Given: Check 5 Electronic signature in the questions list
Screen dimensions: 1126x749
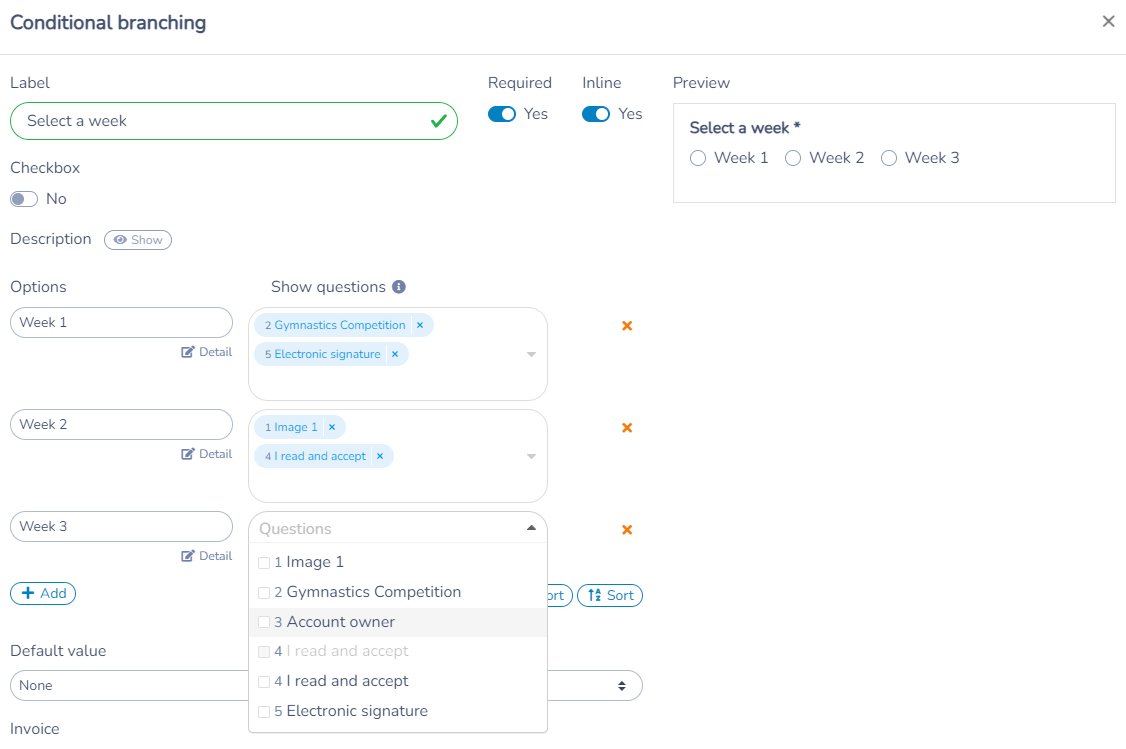Looking at the screenshot, I should (x=264, y=712).
